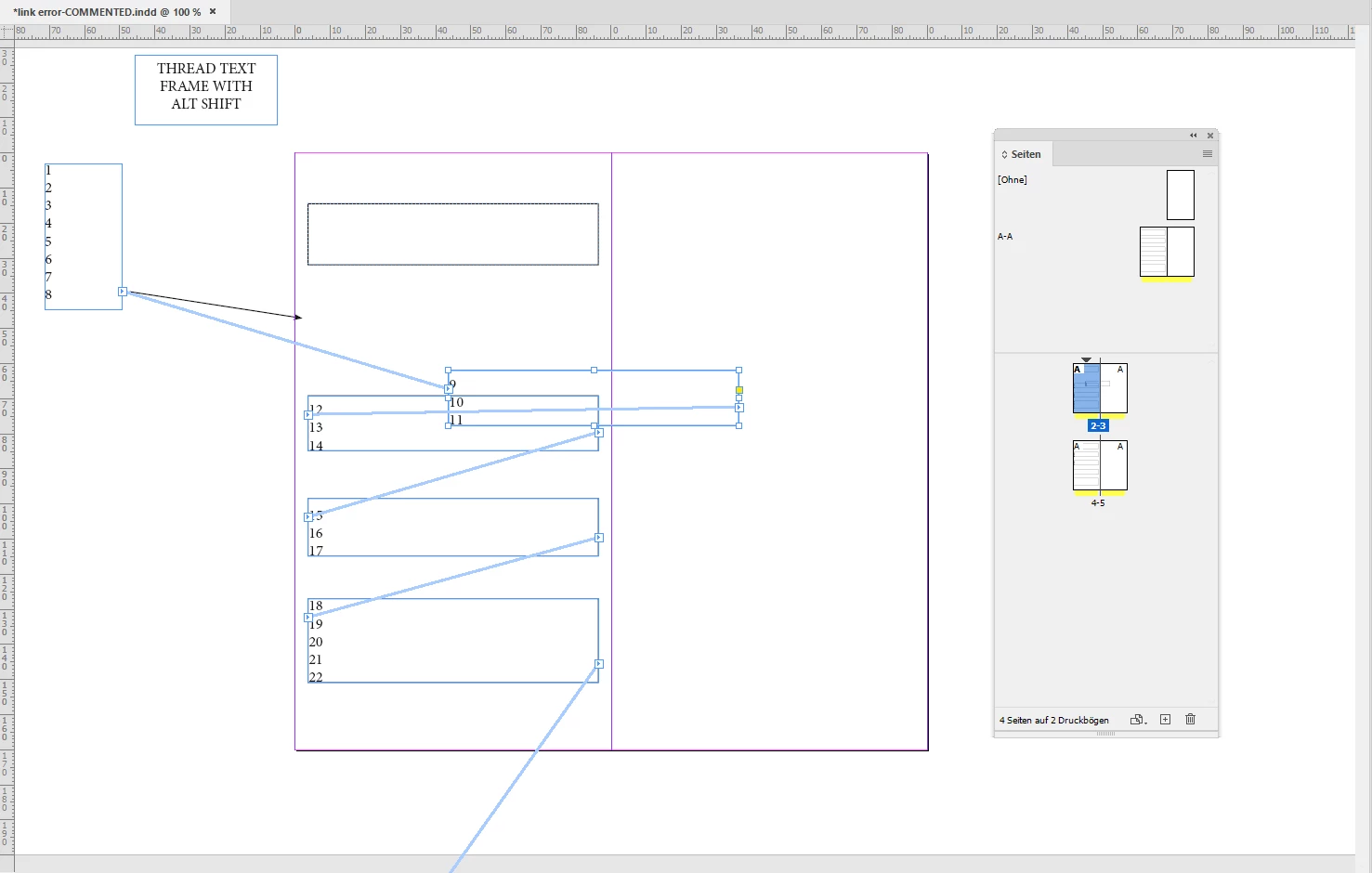The width and height of the screenshot is (1372, 873).
Task: Click the yellow anchor square on selected frame
Action: (x=739, y=390)
